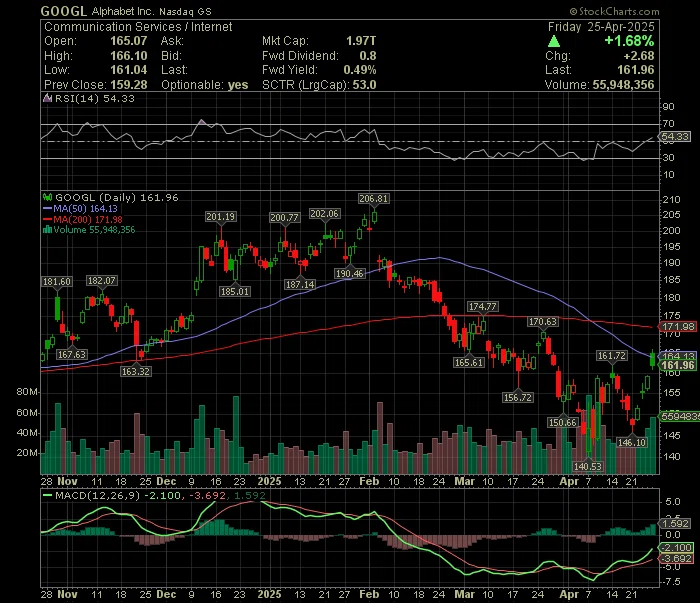The image size is (700, 603).
Task: Click the MACD signal tag '-3.692'
Action: tap(676, 558)
